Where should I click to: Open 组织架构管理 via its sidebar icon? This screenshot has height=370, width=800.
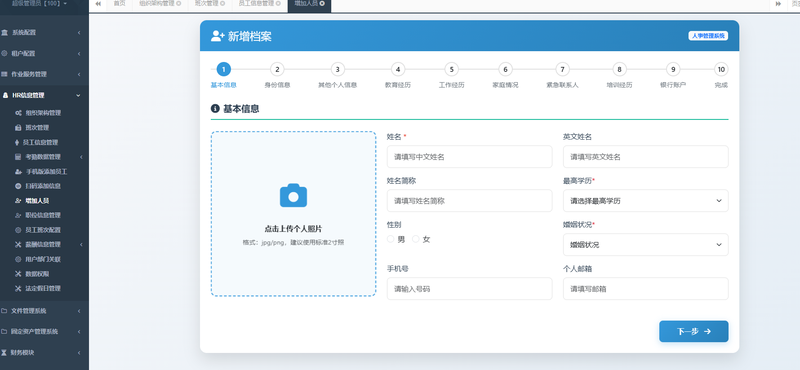(x=18, y=113)
